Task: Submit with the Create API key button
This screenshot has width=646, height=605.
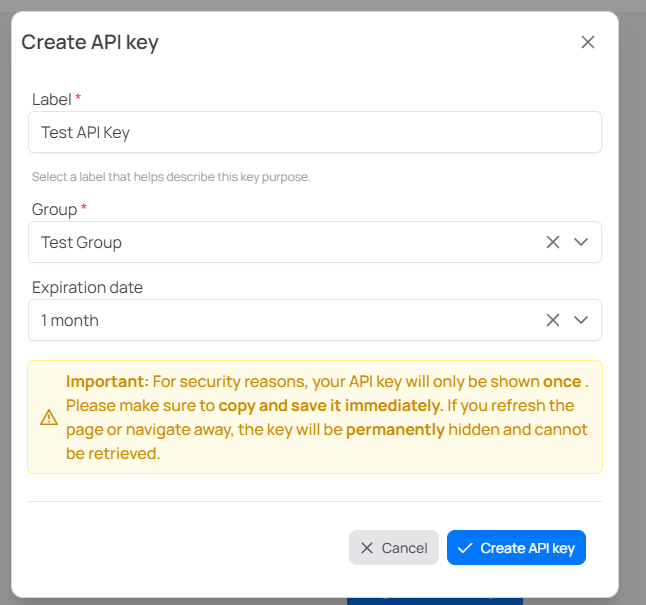Action: 516,548
